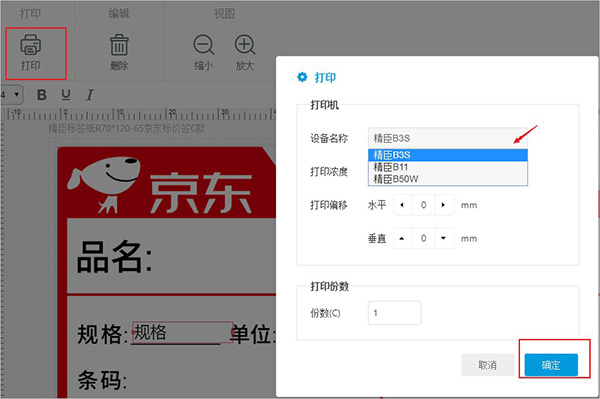Open the 设备名称 device name combo box

click(448, 138)
